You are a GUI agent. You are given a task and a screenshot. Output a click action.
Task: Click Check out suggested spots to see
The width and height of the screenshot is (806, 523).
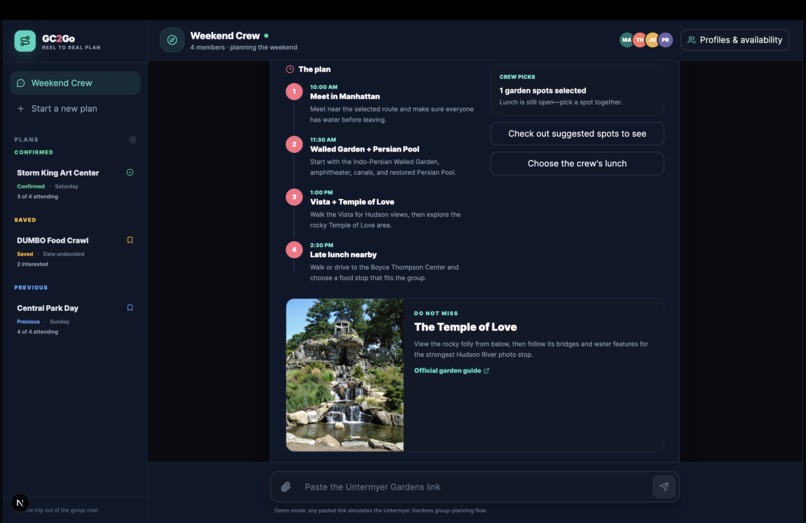click(x=577, y=134)
